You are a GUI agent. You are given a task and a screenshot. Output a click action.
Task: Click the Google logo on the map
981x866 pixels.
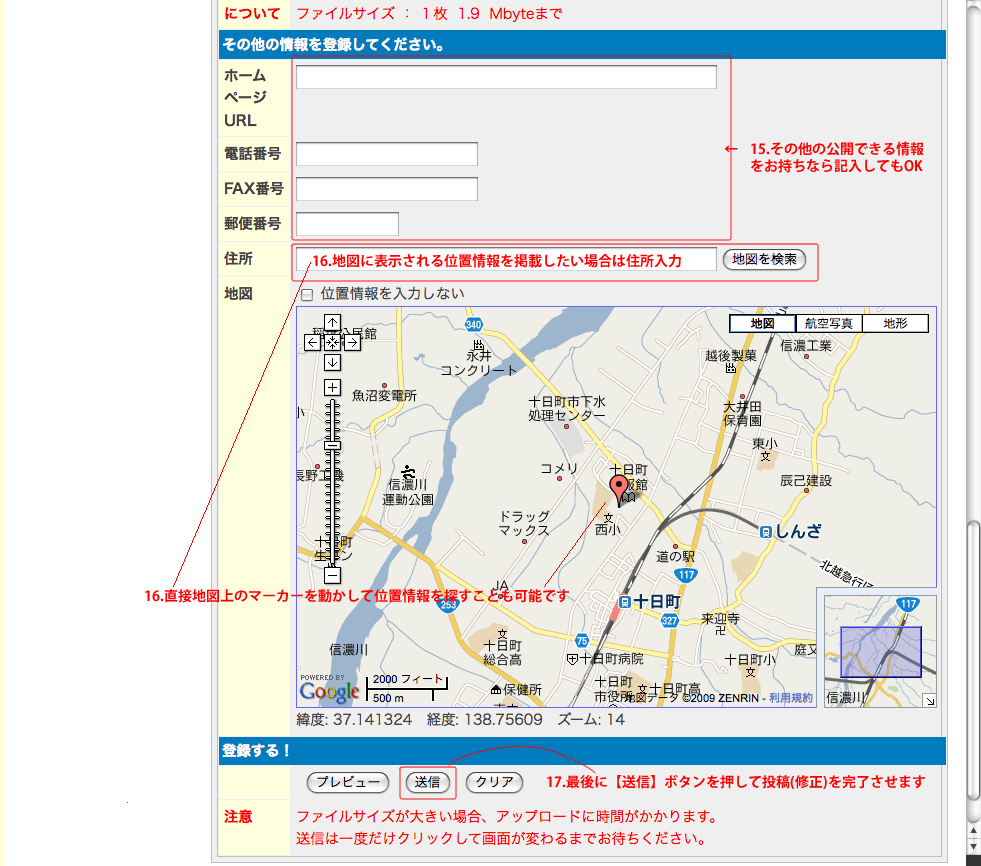[330, 691]
